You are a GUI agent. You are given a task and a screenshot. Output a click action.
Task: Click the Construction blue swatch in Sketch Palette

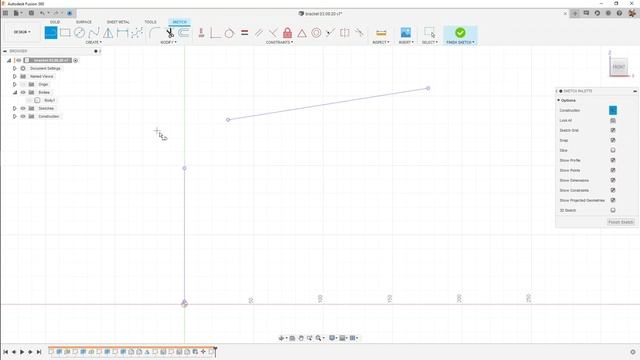tap(613, 110)
